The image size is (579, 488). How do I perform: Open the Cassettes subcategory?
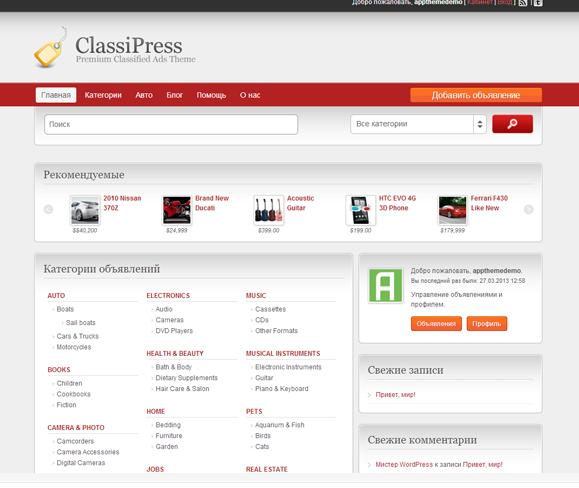pyautogui.click(x=270, y=309)
